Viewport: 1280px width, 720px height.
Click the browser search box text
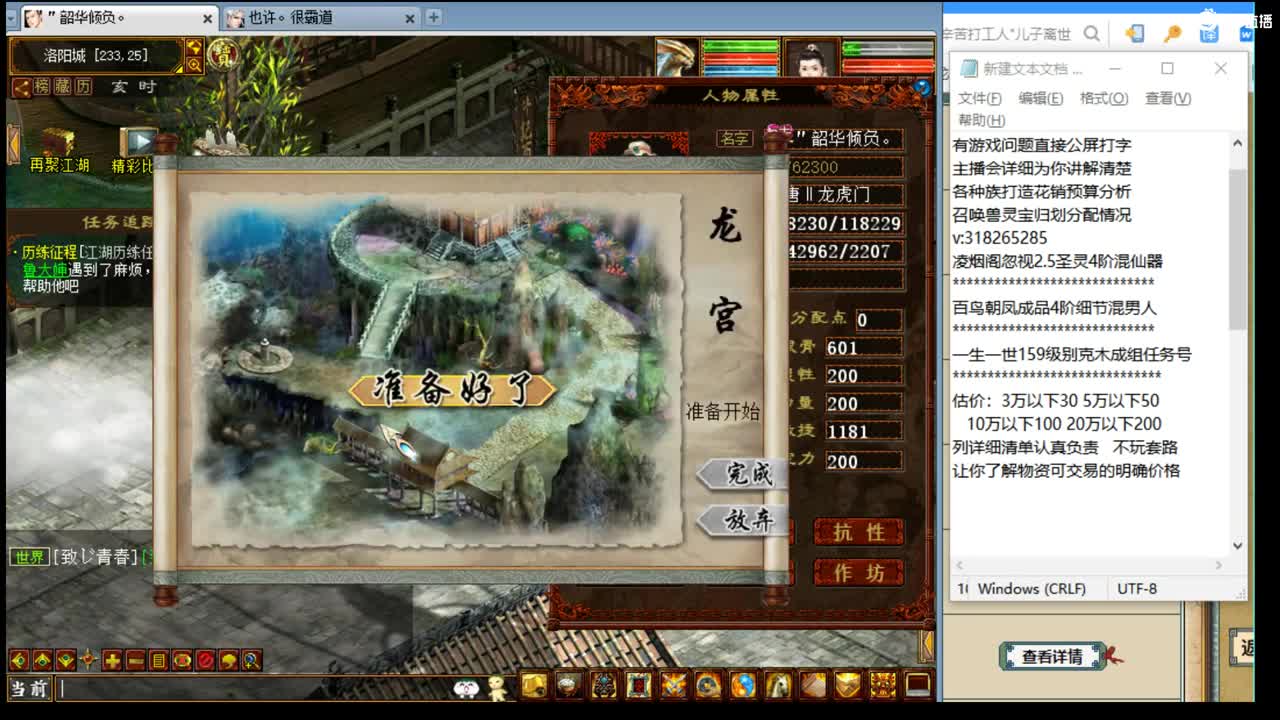click(x=1007, y=34)
